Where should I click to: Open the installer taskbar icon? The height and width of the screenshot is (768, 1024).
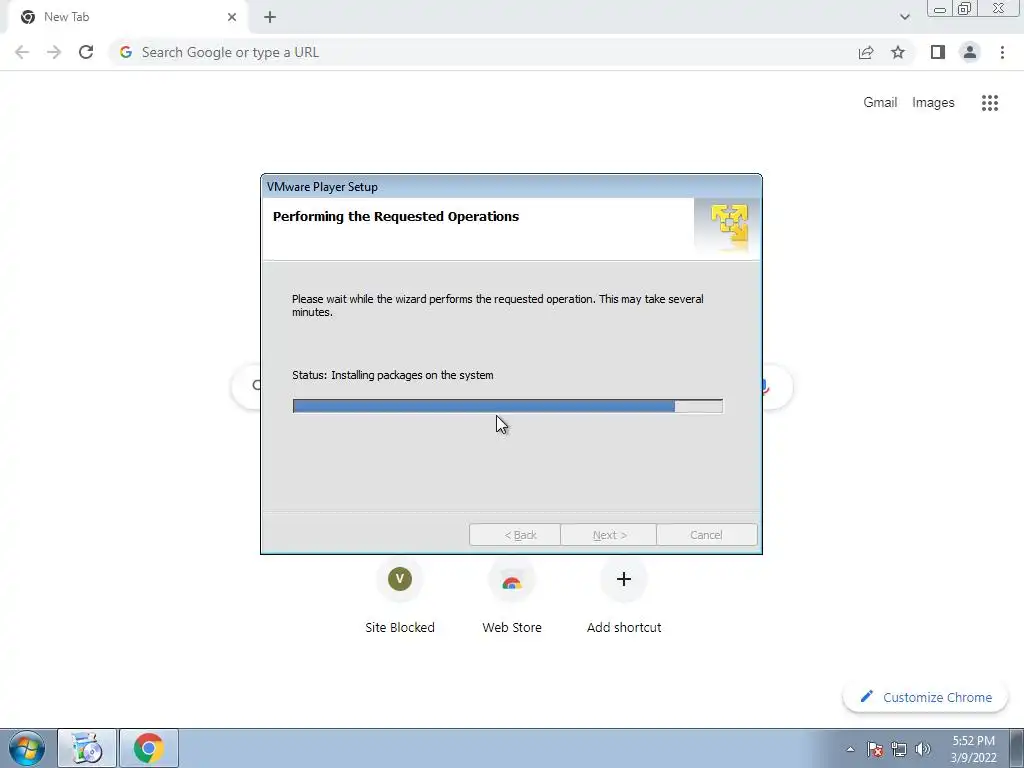pos(87,748)
